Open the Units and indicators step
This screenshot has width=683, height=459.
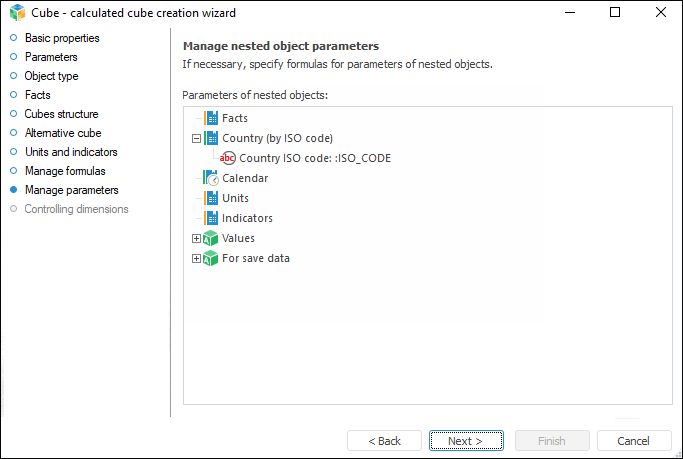coord(71,152)
